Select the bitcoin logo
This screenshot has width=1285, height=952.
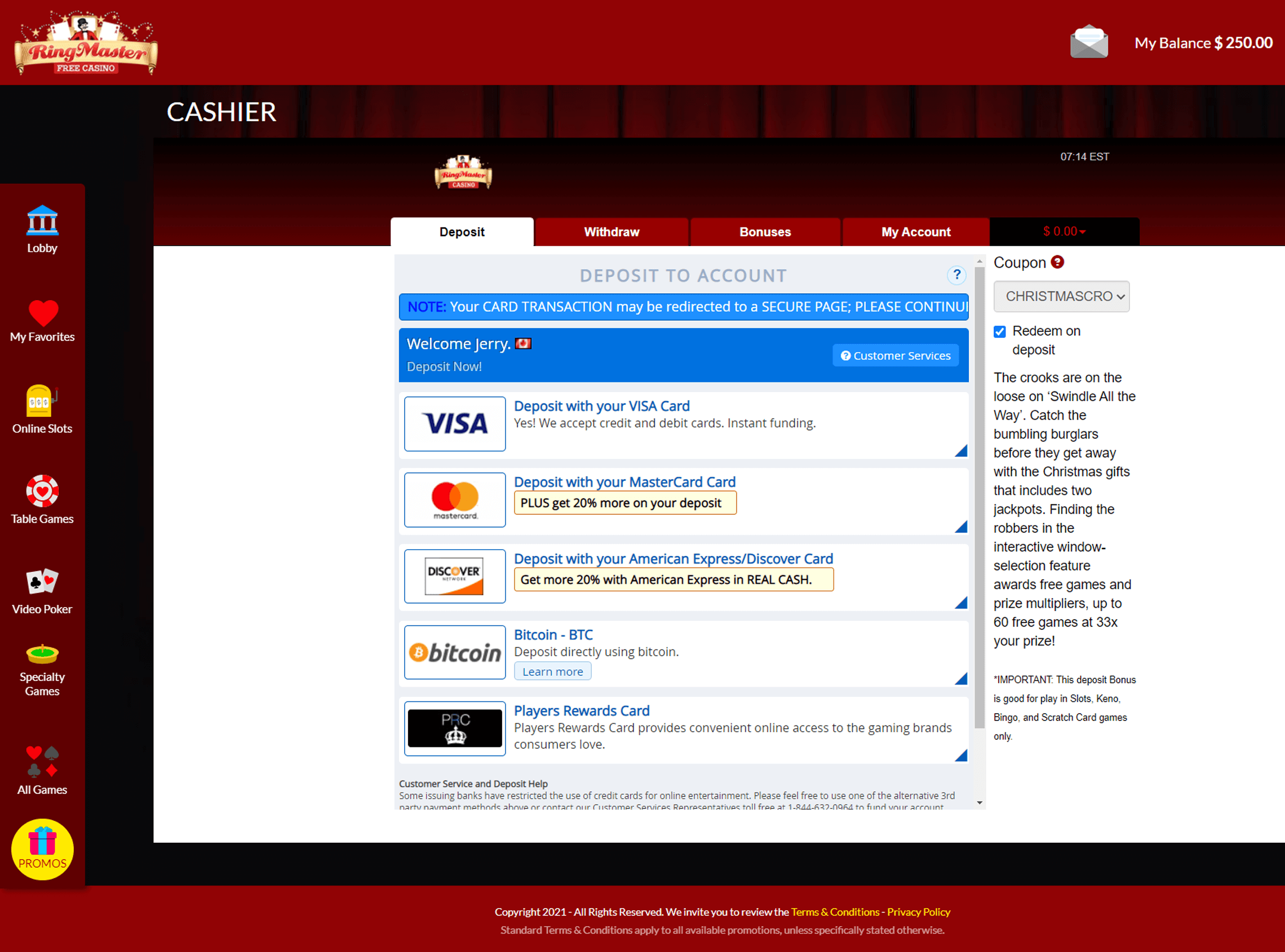pos(454,652)
